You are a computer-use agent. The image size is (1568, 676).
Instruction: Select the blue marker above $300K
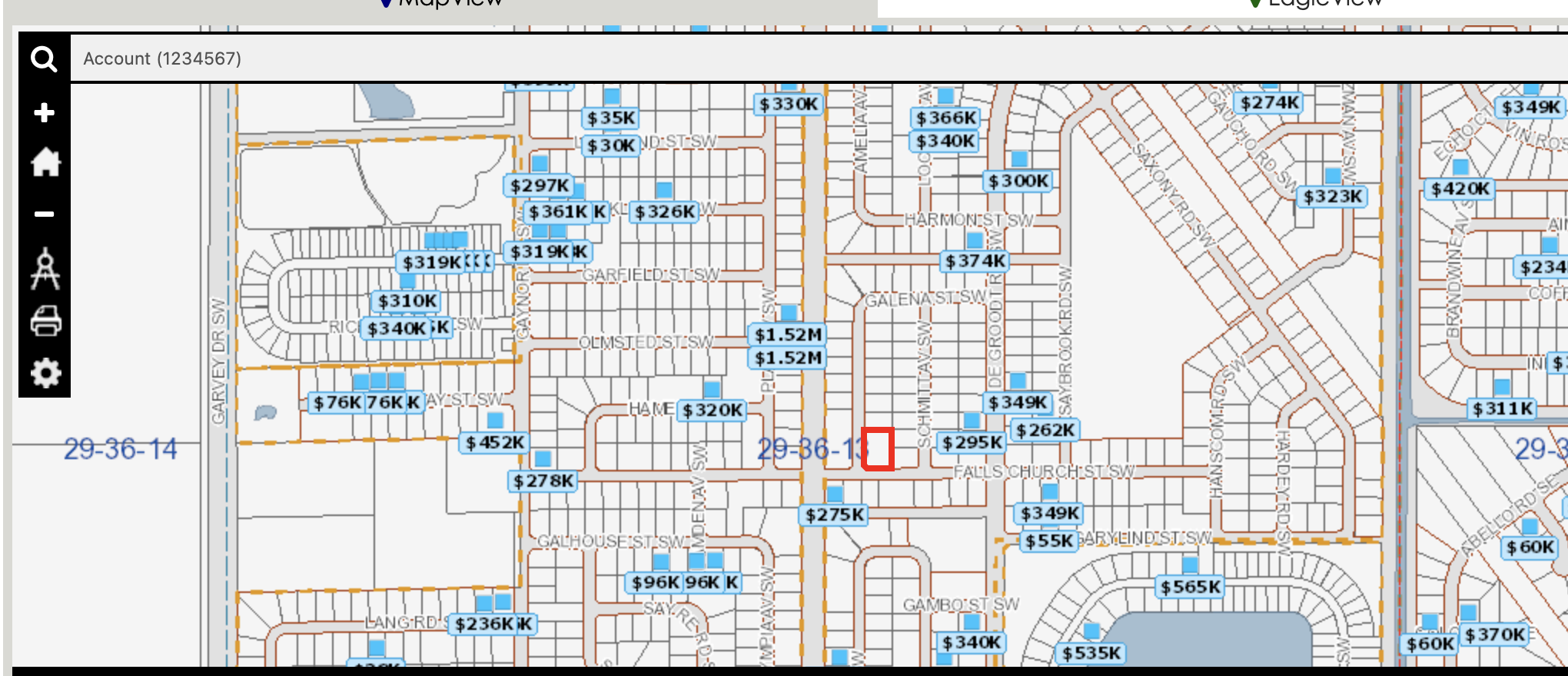tap(1019, 159)
